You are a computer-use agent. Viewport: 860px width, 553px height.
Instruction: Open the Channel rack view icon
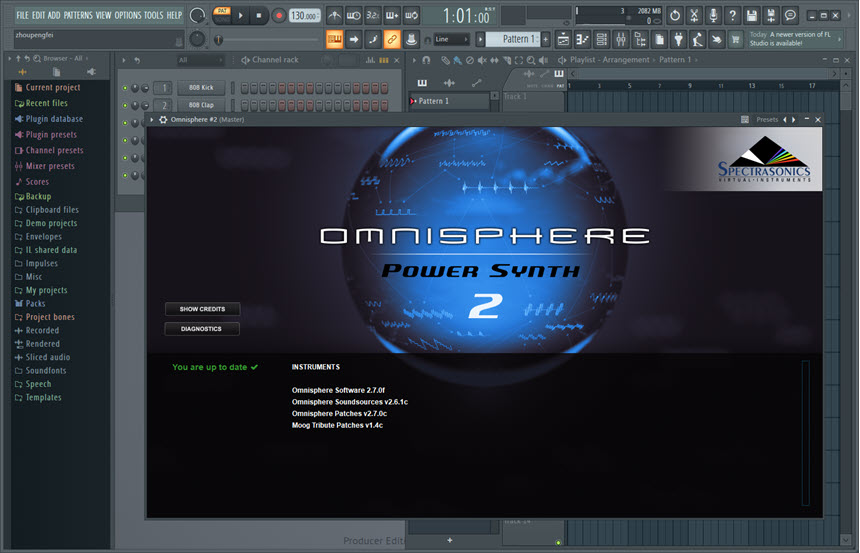tap(602, 39)
